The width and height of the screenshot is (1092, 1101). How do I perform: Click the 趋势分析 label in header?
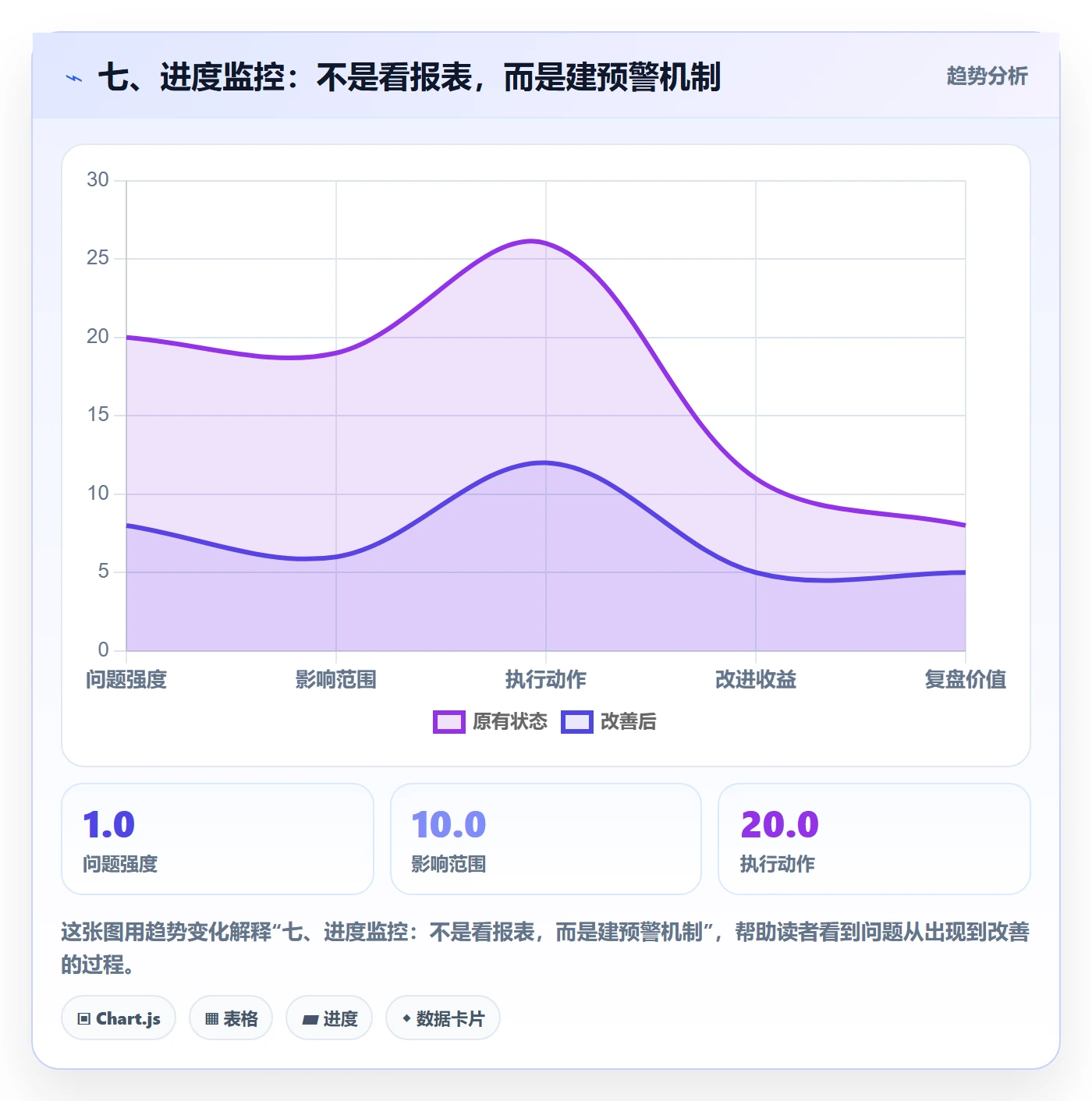[987, 76]
